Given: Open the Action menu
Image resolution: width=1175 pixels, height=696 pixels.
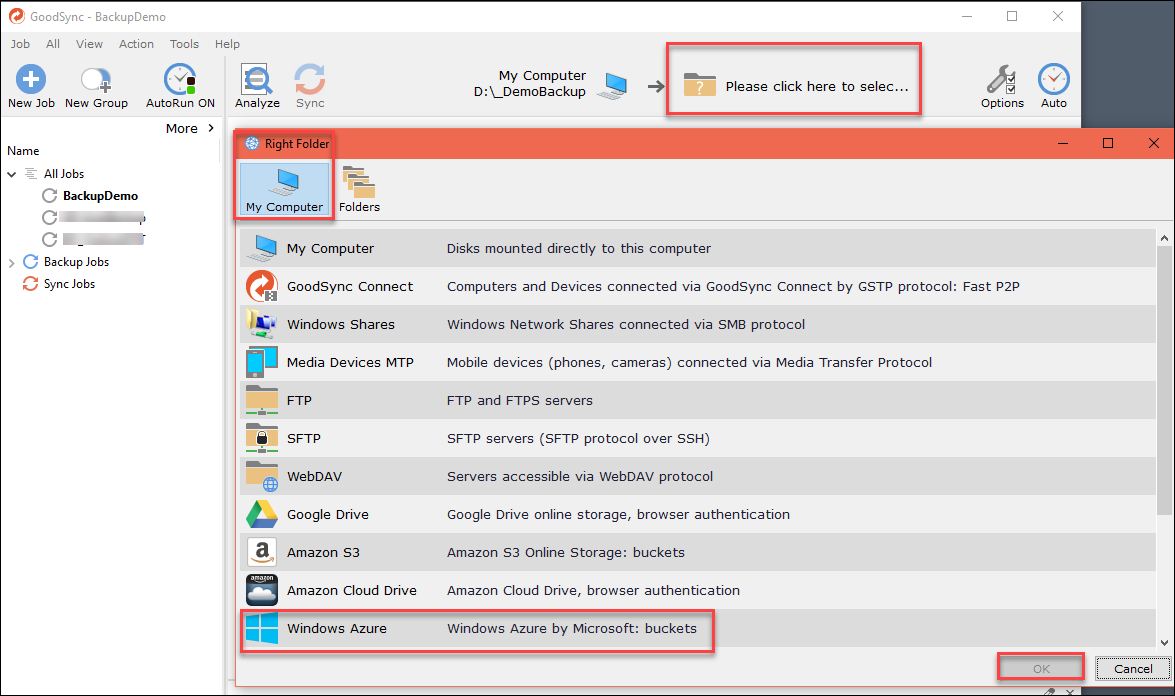Looking at the screenshot, I should (x=136, y=43).
